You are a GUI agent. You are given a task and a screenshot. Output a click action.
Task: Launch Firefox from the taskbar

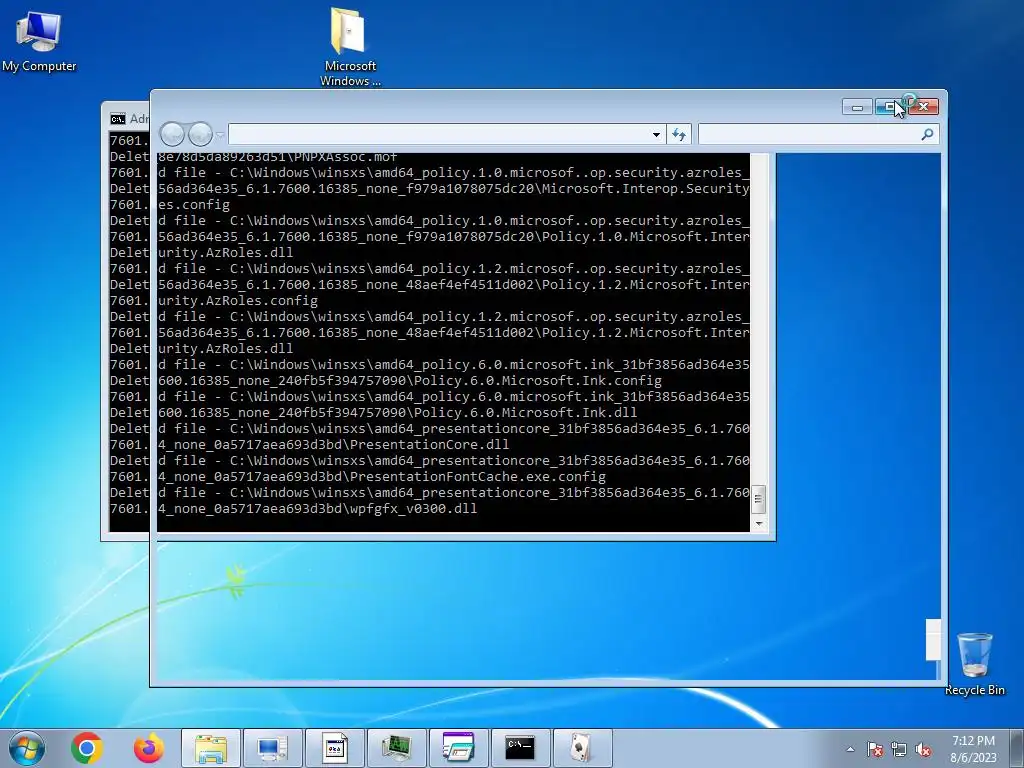[149, 748]
